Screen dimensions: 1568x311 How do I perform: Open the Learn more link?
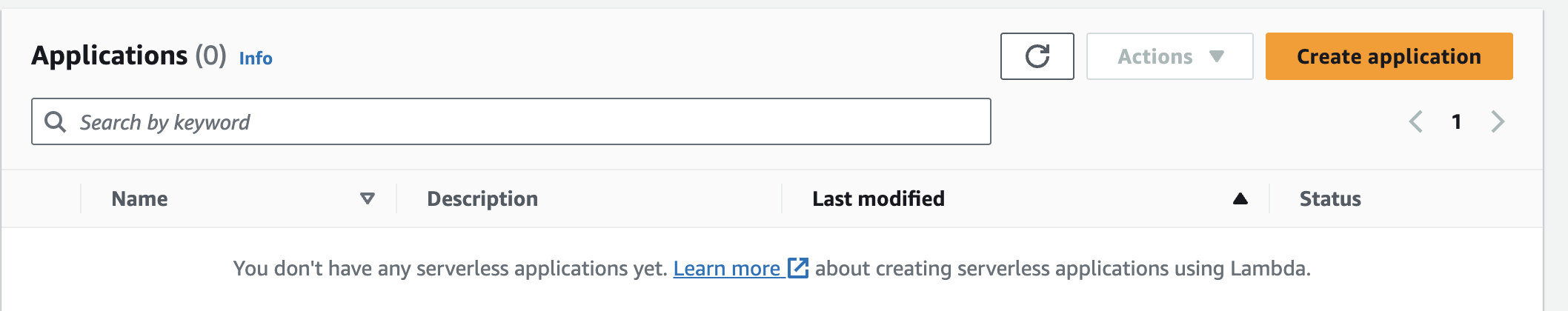727,268
